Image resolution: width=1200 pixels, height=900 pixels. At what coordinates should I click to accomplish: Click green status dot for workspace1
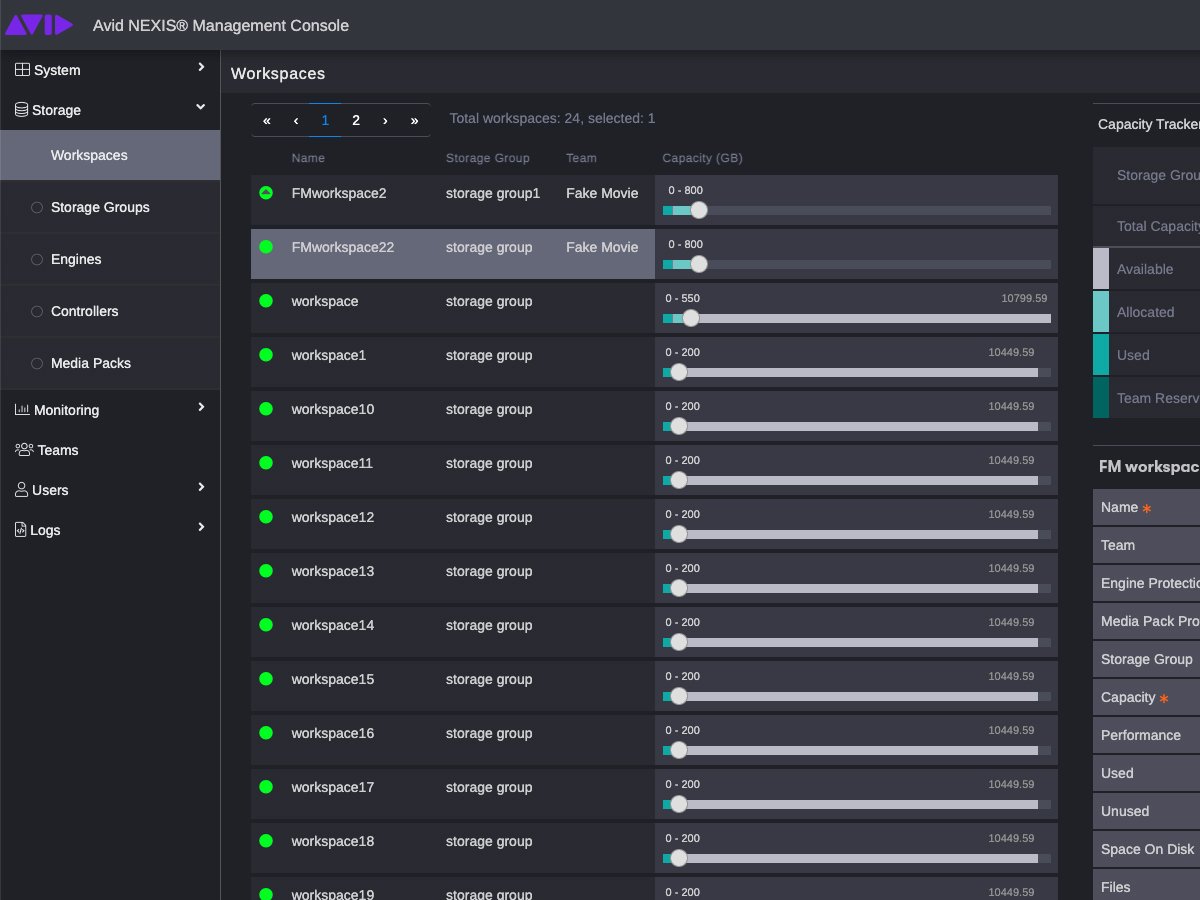click(x=266, y=355)
